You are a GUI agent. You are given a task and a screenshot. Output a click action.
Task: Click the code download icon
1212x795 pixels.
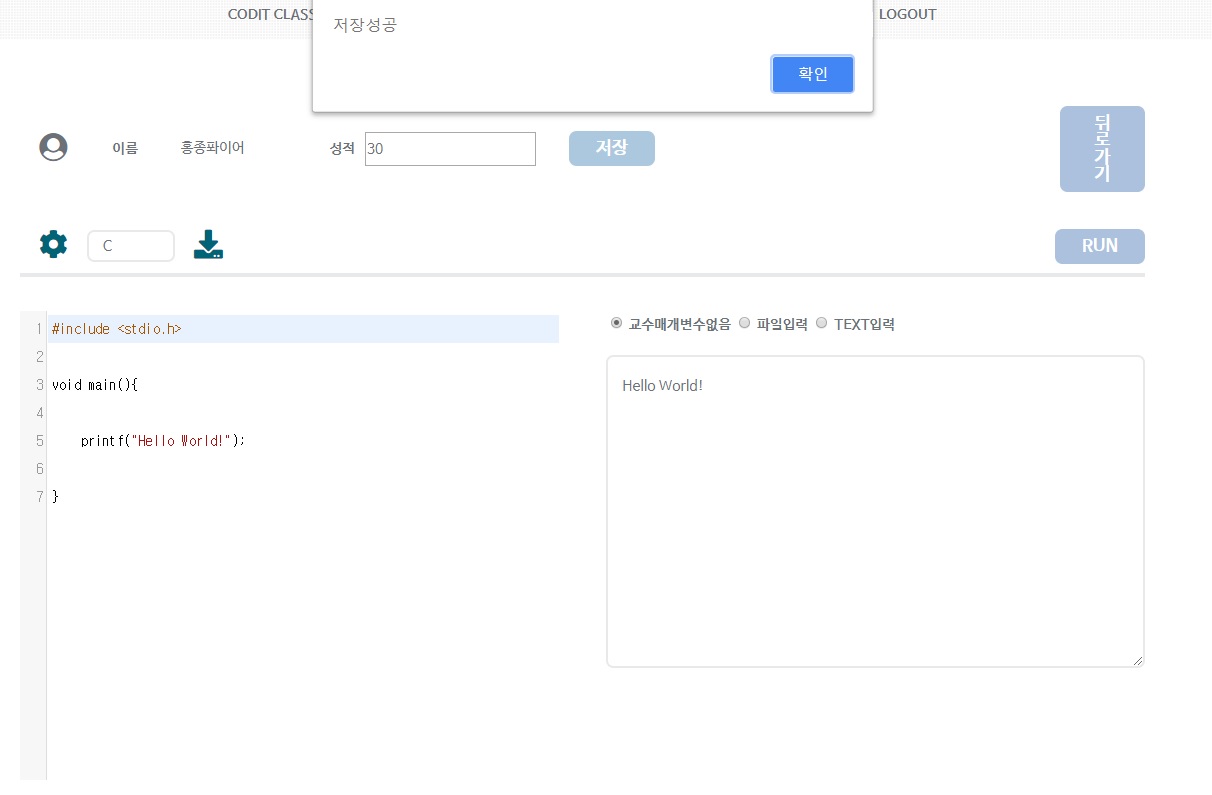click(x=208, y=244)
